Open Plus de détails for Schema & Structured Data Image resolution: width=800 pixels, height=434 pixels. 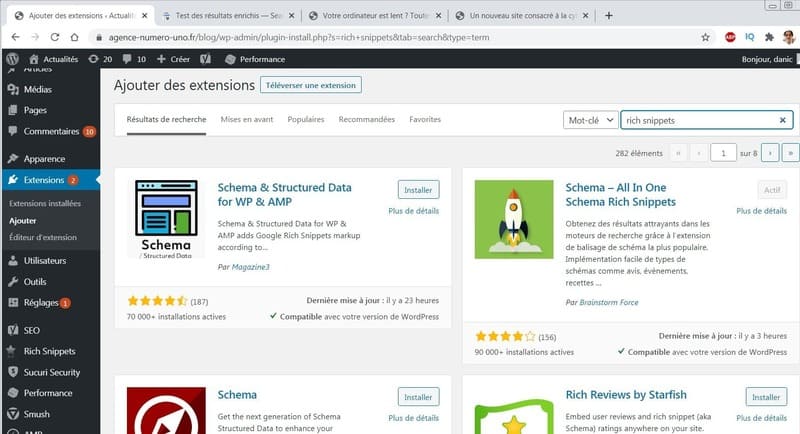click(x=413, y=211)
